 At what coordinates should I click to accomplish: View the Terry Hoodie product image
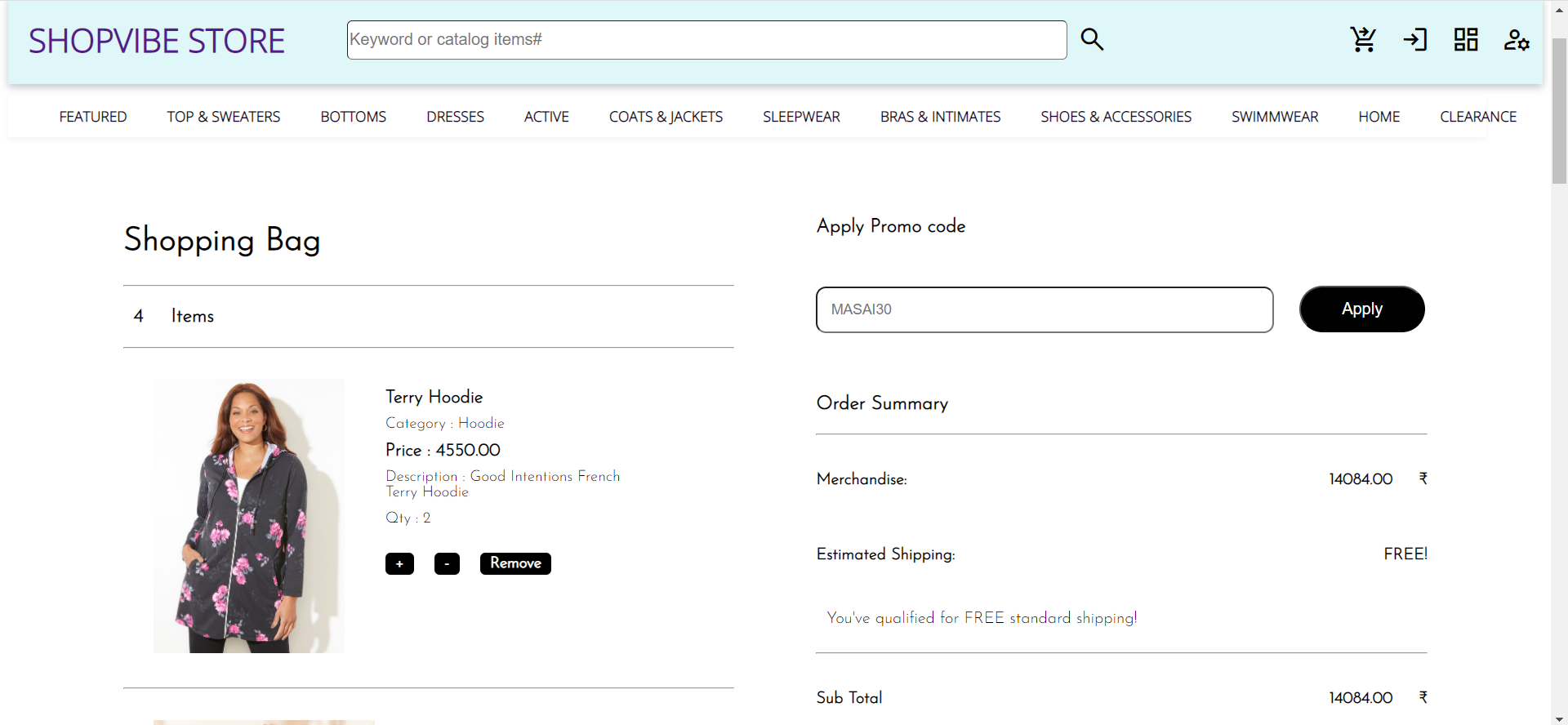click(249, 516)
